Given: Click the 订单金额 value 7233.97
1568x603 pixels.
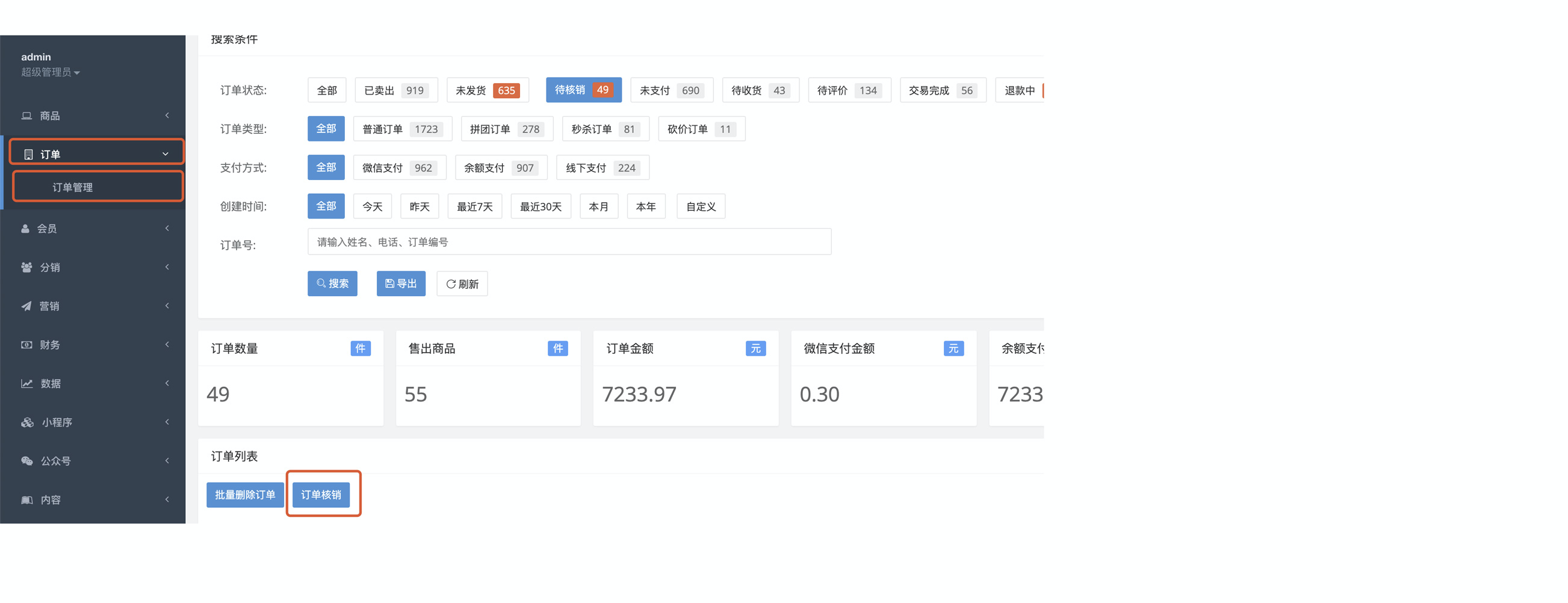Looking at the screenshot, I should [639, 395].
